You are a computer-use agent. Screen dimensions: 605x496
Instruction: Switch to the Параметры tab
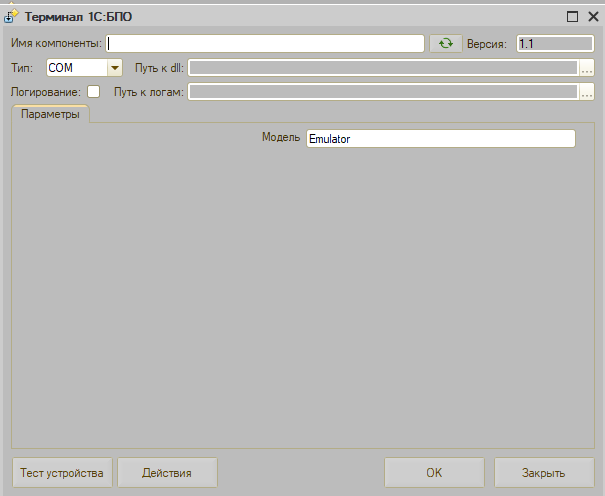(50, 115)
